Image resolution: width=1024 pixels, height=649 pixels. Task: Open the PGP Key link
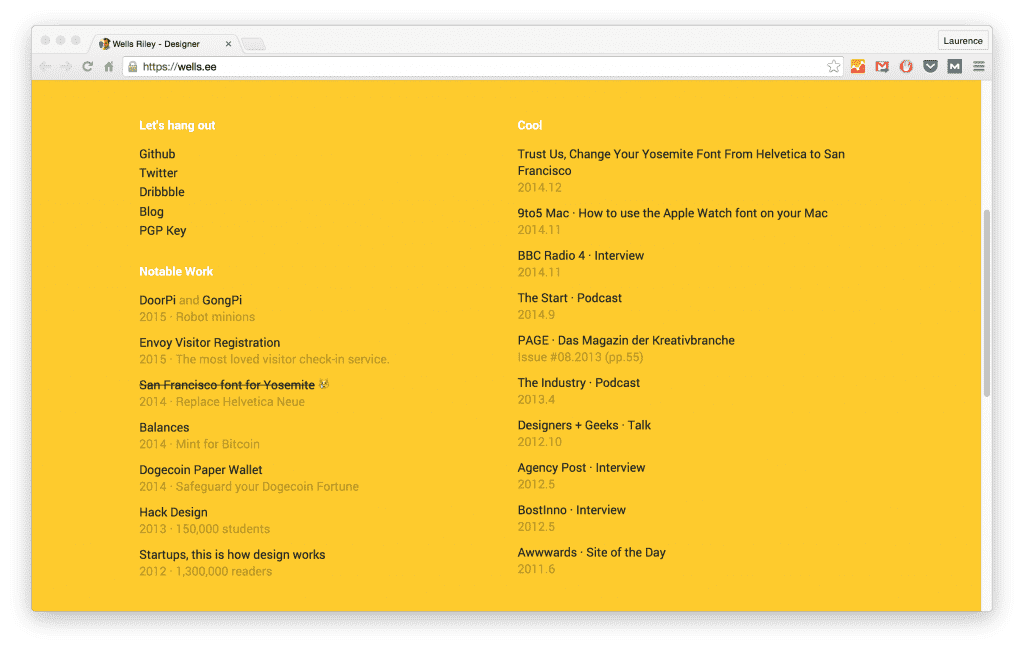(163, 230)
